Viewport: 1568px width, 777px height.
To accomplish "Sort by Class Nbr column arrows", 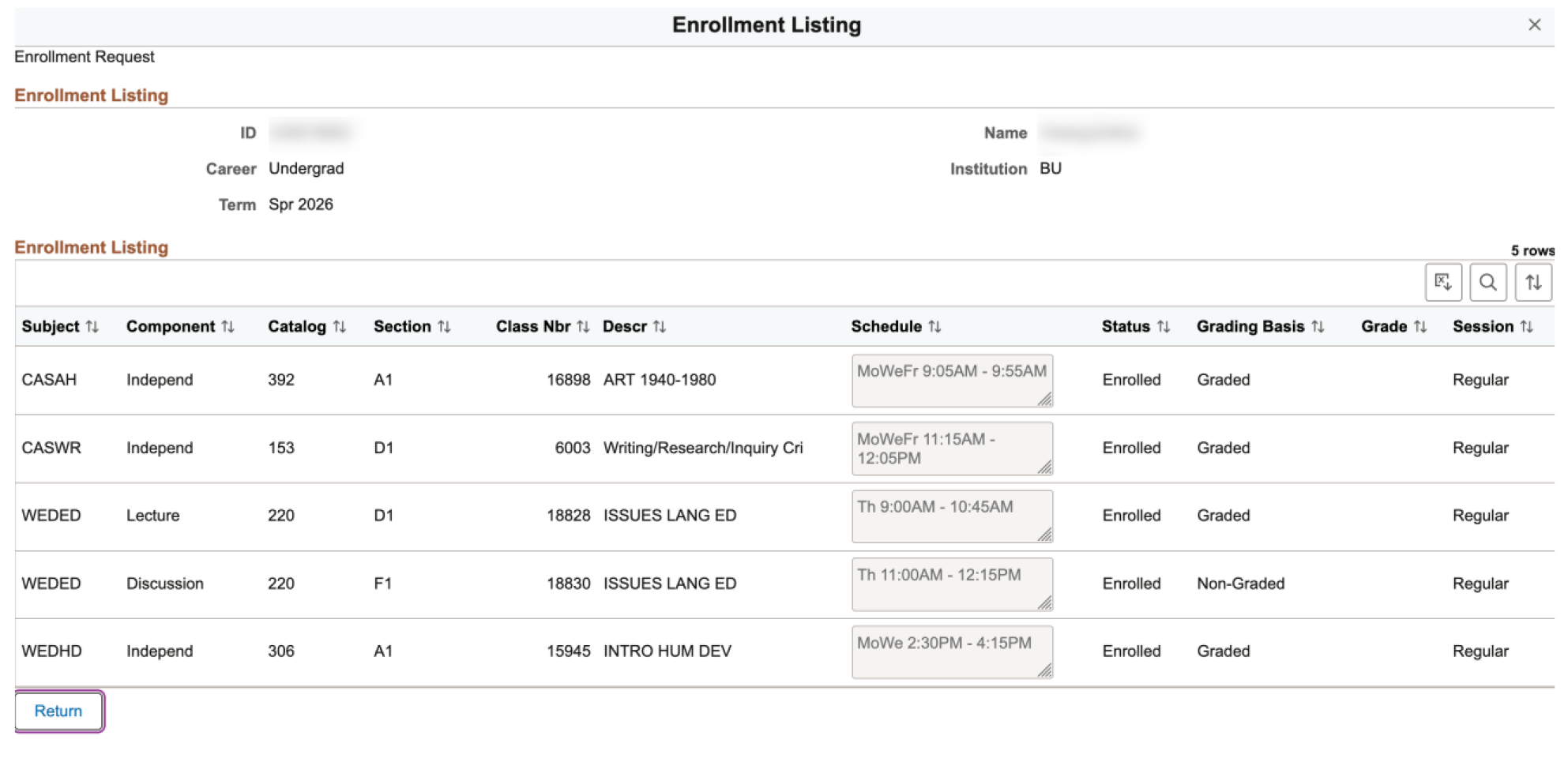I will (583, 327).
